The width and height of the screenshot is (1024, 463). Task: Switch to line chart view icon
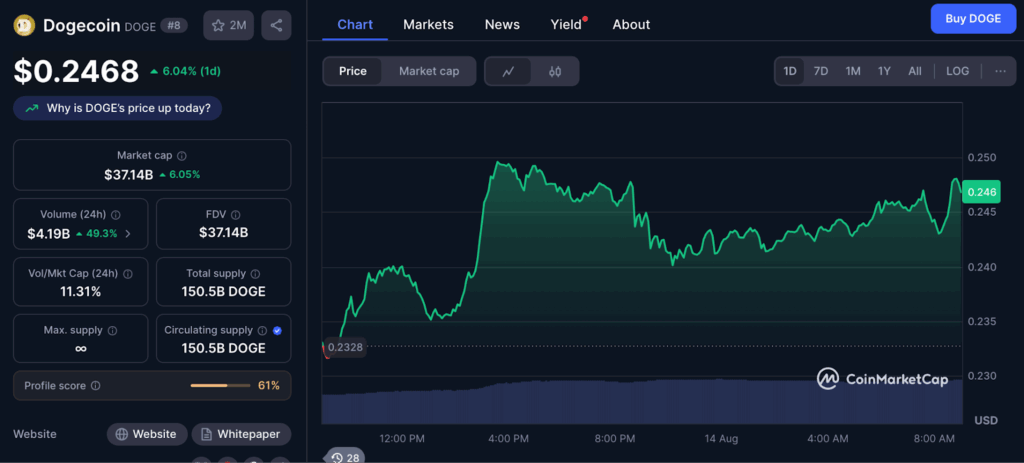tap(509, 71)
